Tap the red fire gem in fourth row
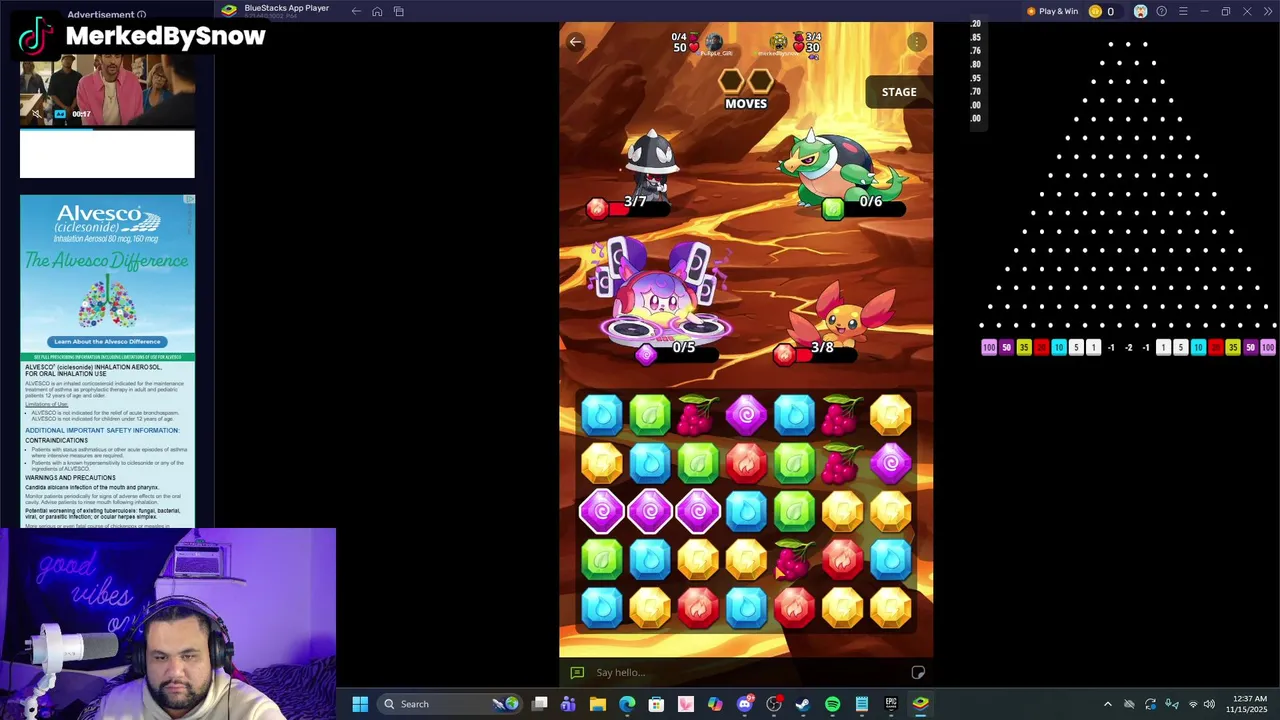The image size is (1280, 720). click(842, 559)
